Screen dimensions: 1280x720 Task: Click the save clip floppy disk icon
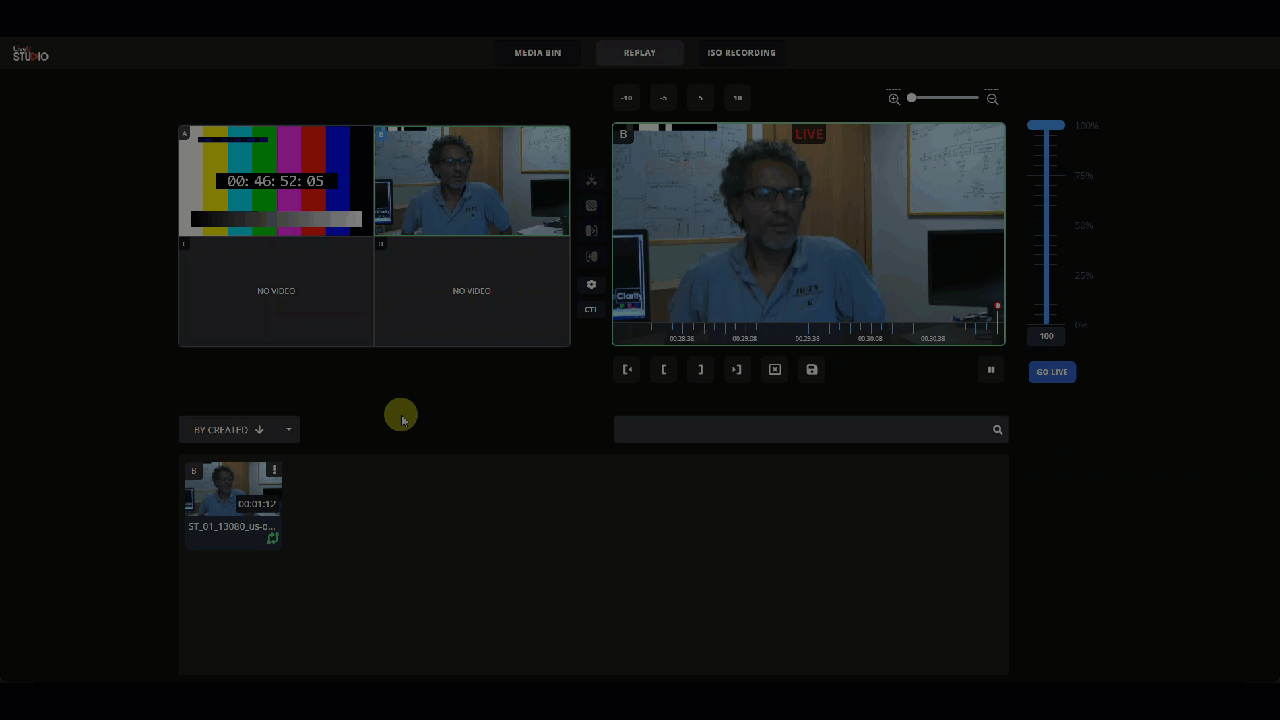pyautogui.click(x=812, y=370)
